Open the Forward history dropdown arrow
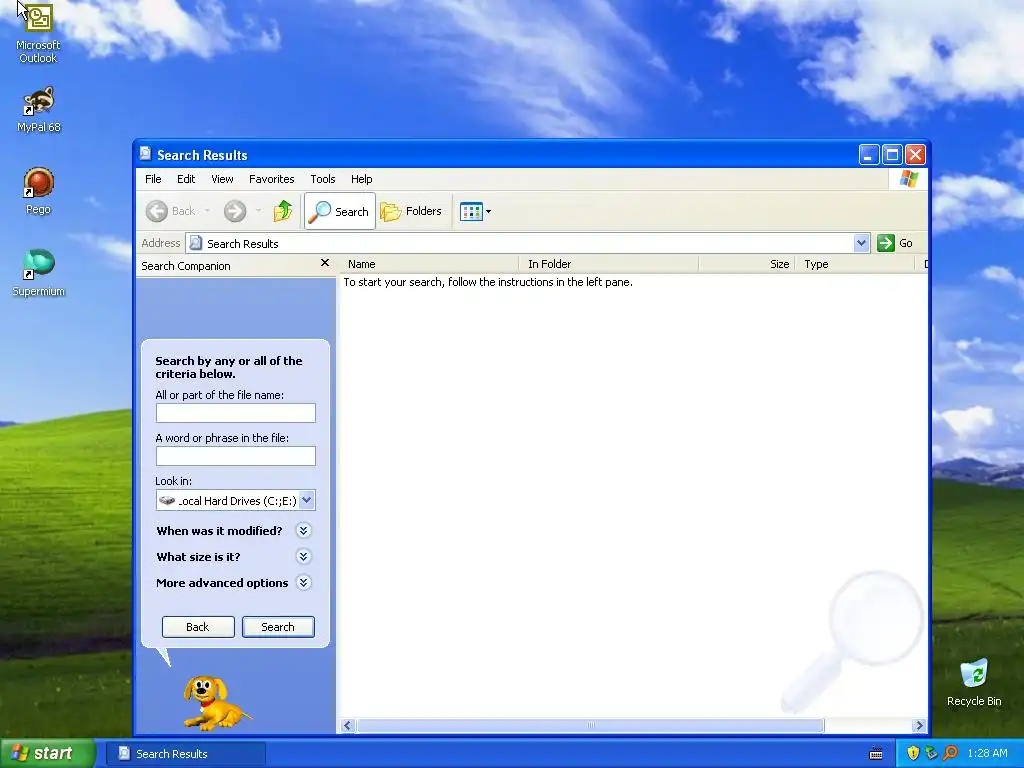The width and height of the screenshot is (1024, 768). pyautogui.click(x=259, y=210)
